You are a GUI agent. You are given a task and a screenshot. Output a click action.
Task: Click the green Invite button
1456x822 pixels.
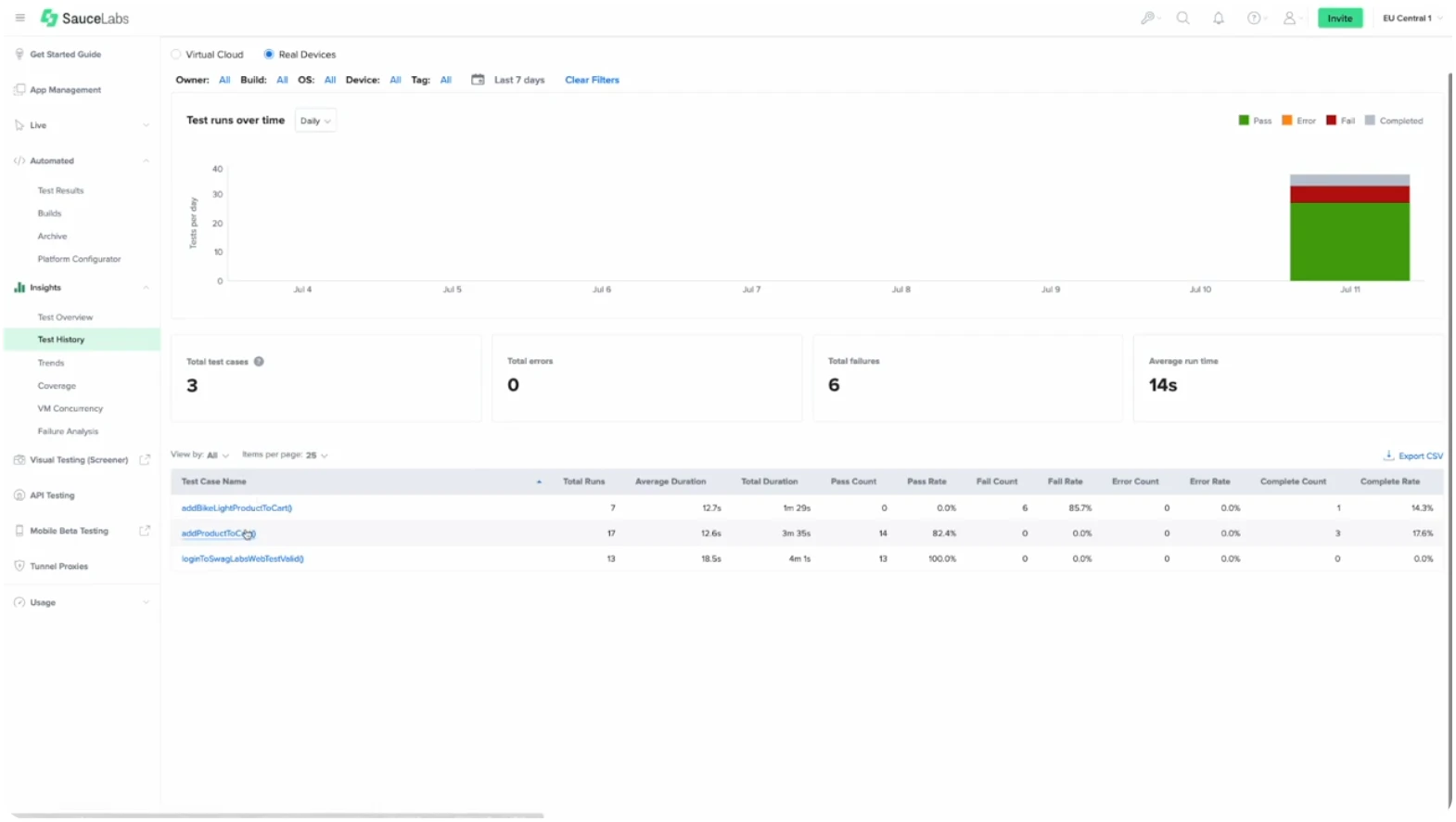tap(1340, 18)
